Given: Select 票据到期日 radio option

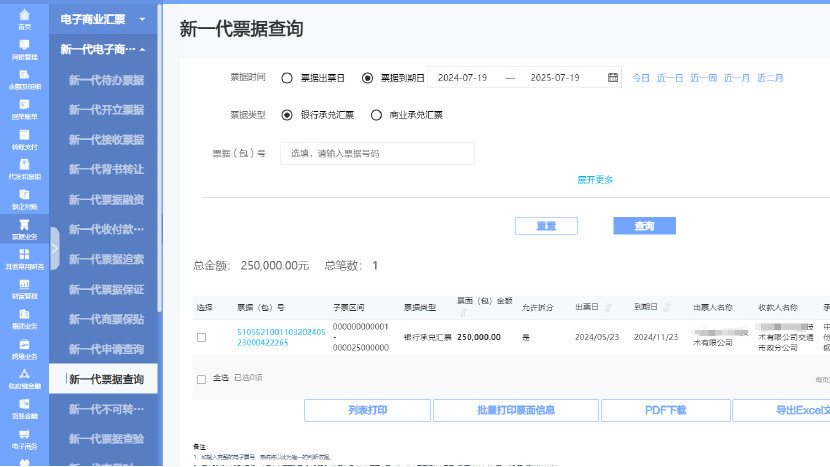Looking at the screenshot, I should point(367,78).
